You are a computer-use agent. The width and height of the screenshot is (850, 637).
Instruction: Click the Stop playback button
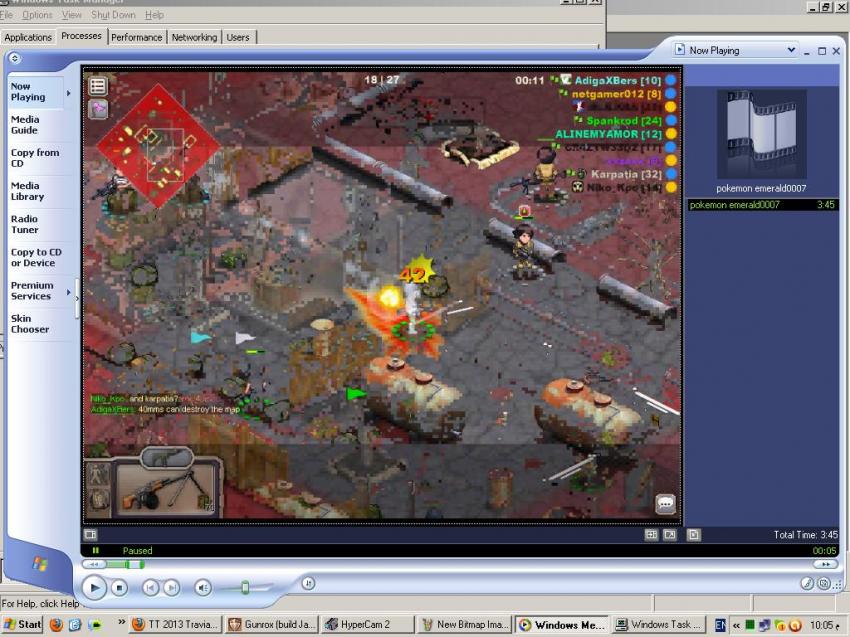pos(119,588)
